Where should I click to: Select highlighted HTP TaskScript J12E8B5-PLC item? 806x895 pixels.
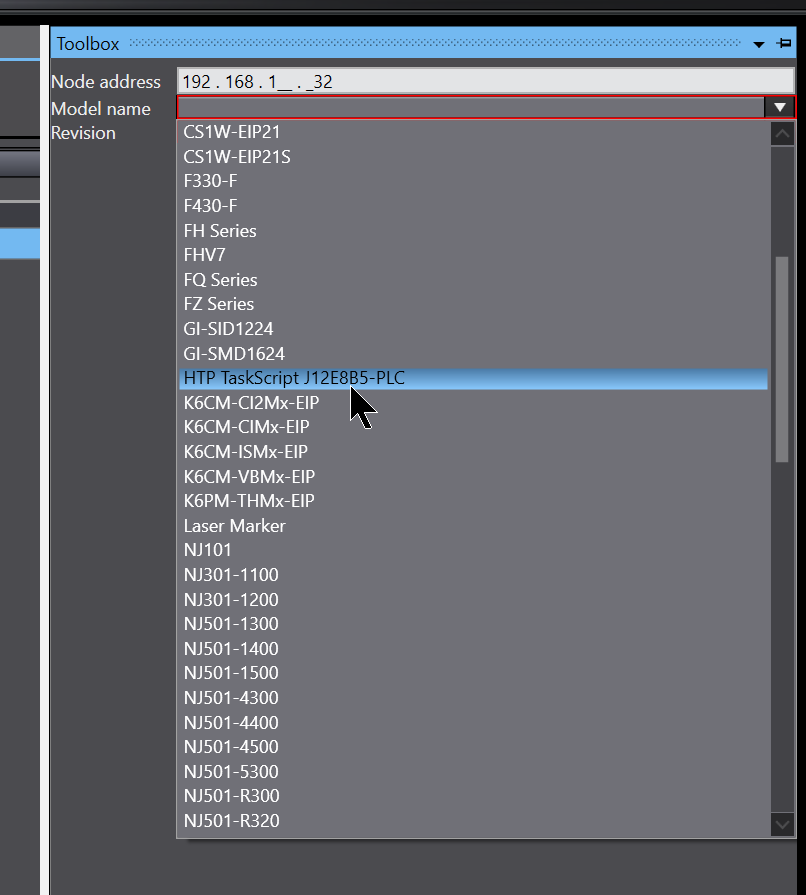pos(473,378)
